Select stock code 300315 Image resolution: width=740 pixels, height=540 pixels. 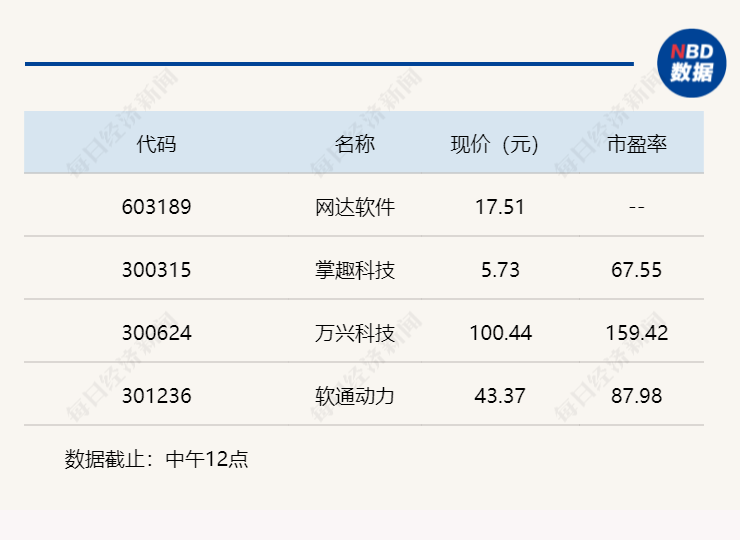click(156, 270)
